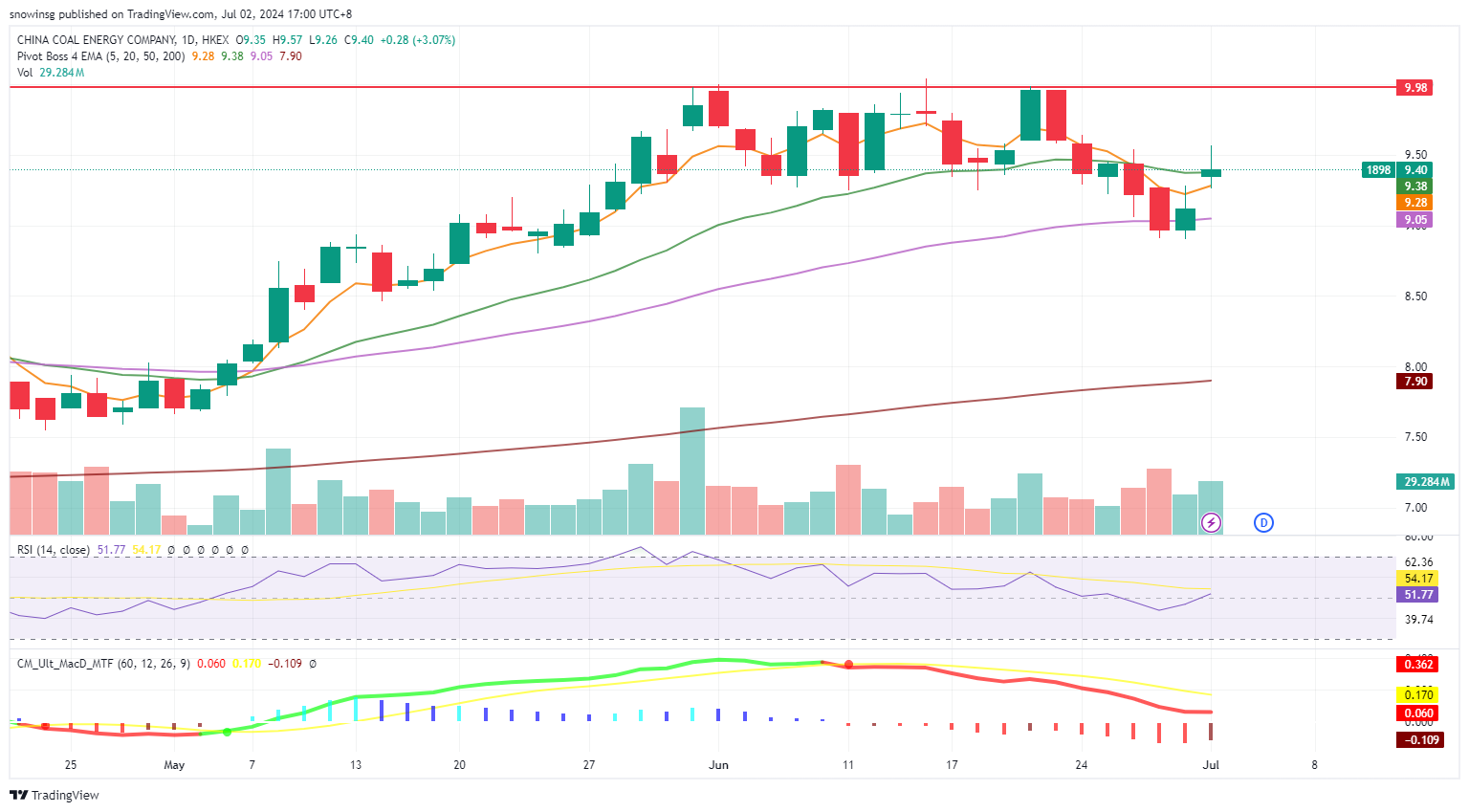Click the dark red 7.90 EMA axis label
This screenshot has height=812, width=1469.
[1414, 382]
